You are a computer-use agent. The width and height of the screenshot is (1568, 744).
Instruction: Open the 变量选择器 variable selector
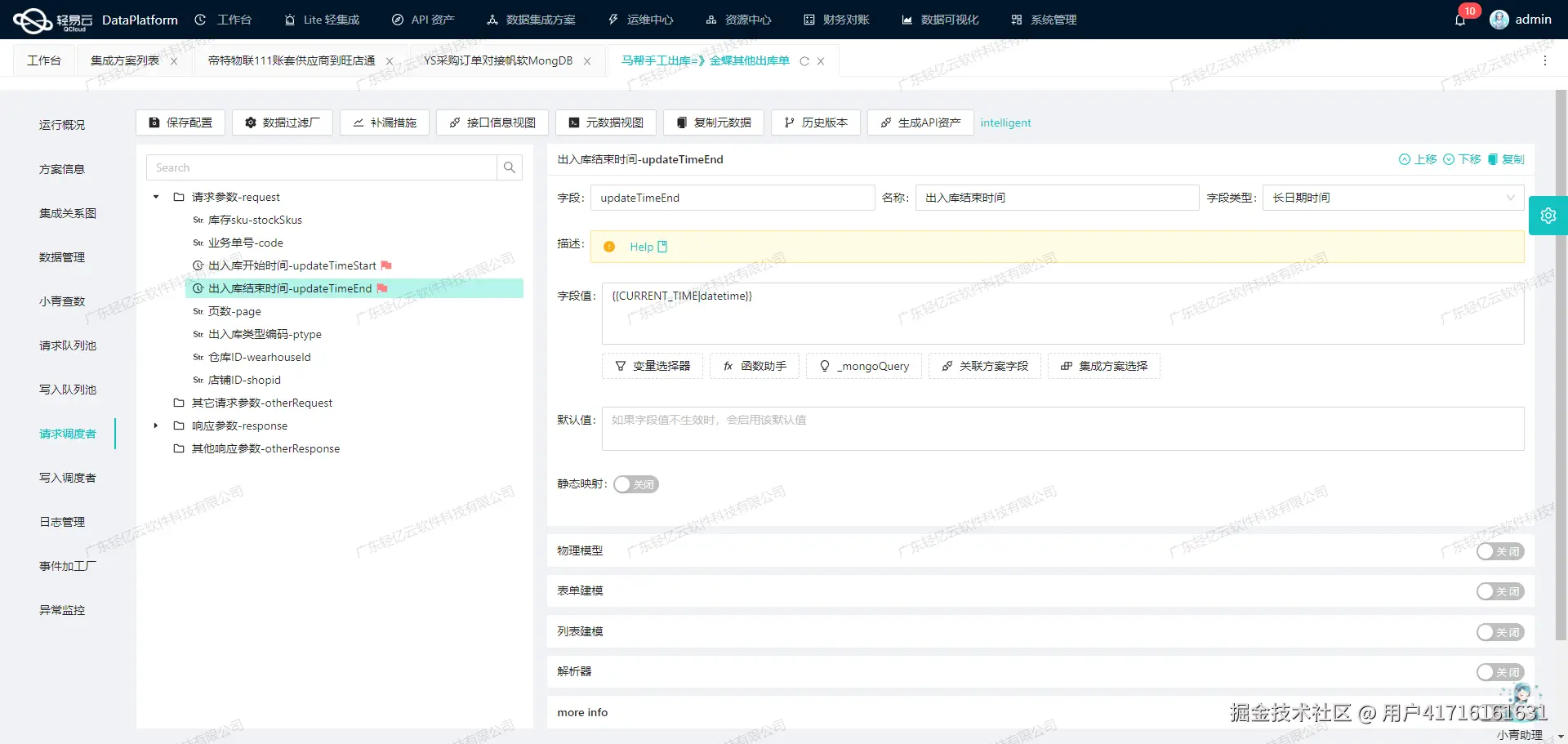[x=652, y=366]
